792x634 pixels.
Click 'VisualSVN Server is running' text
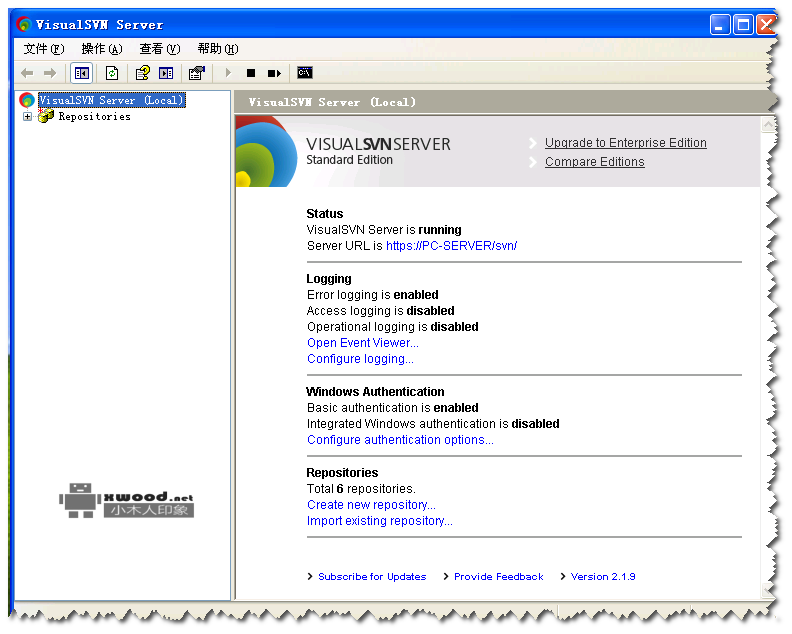tap(384, 230)
